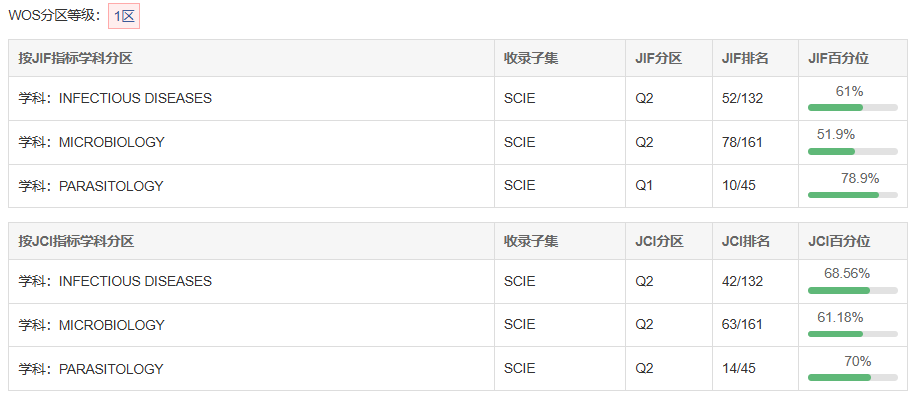
Task: Click the JCI分区 header cell
Action: 669,241
